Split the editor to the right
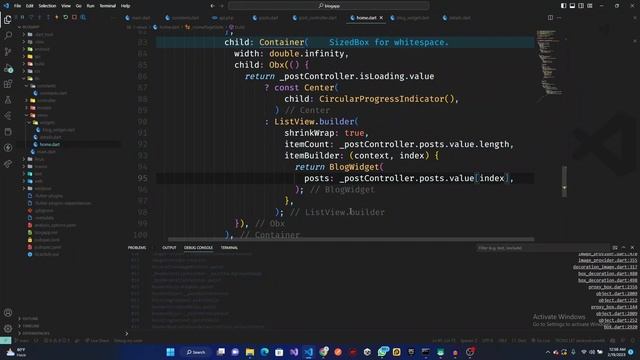 pos(550,18)
